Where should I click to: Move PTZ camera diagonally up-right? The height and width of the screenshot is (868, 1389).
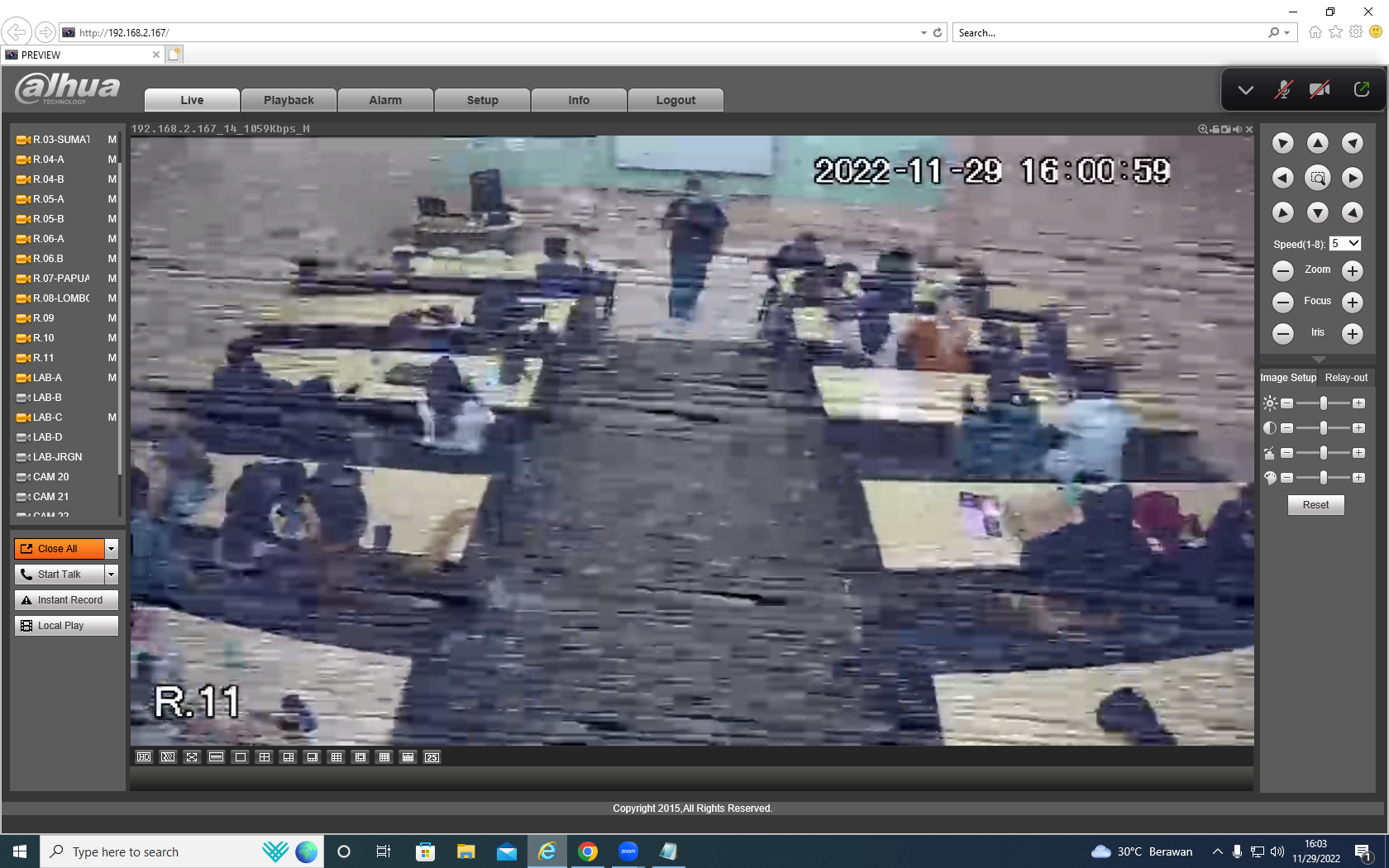(1352, 143)
